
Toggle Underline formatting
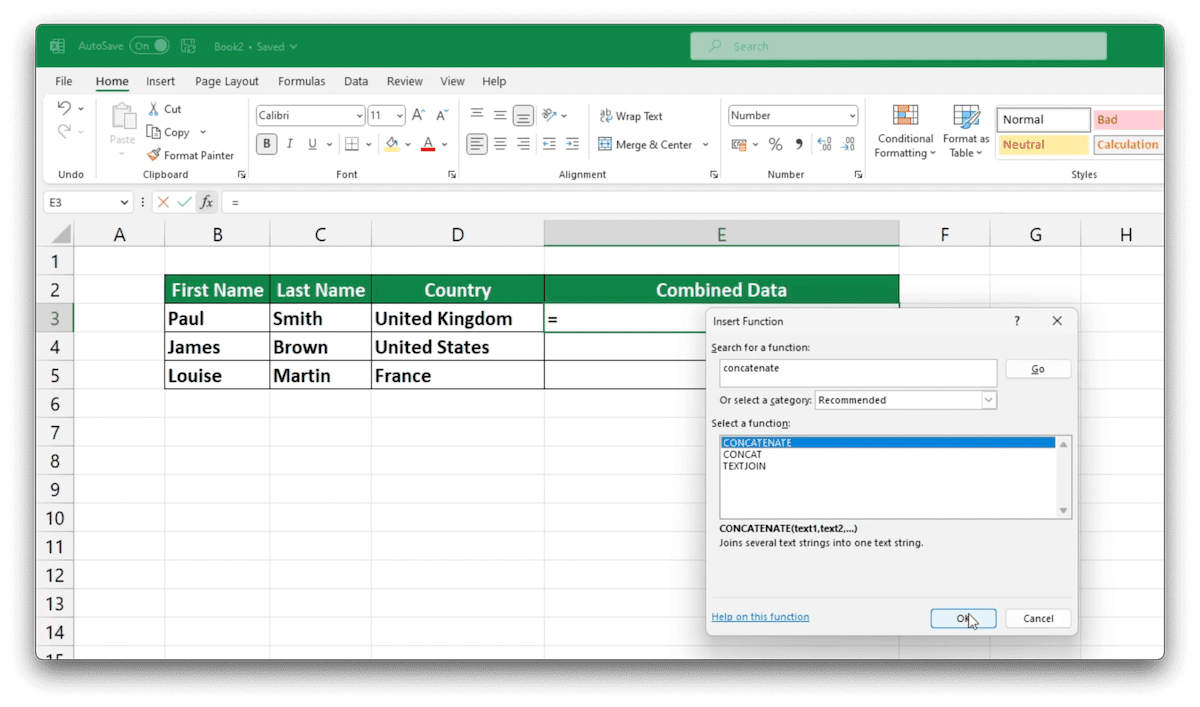pos(313,144)
